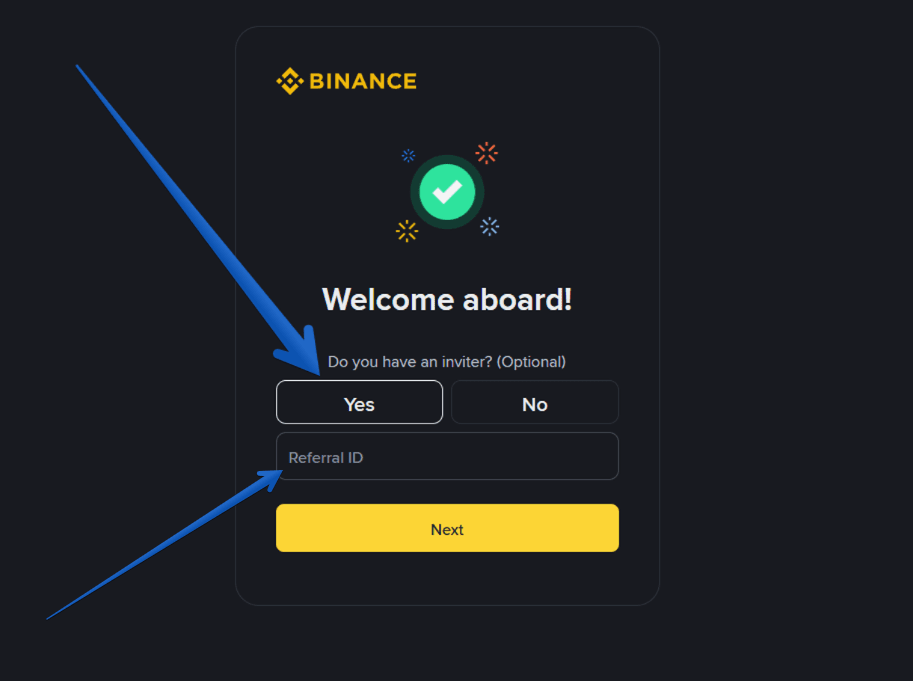The image size is (913, 681).
Task: Click the Binance diamond logo icon
Action: (289, 81)
